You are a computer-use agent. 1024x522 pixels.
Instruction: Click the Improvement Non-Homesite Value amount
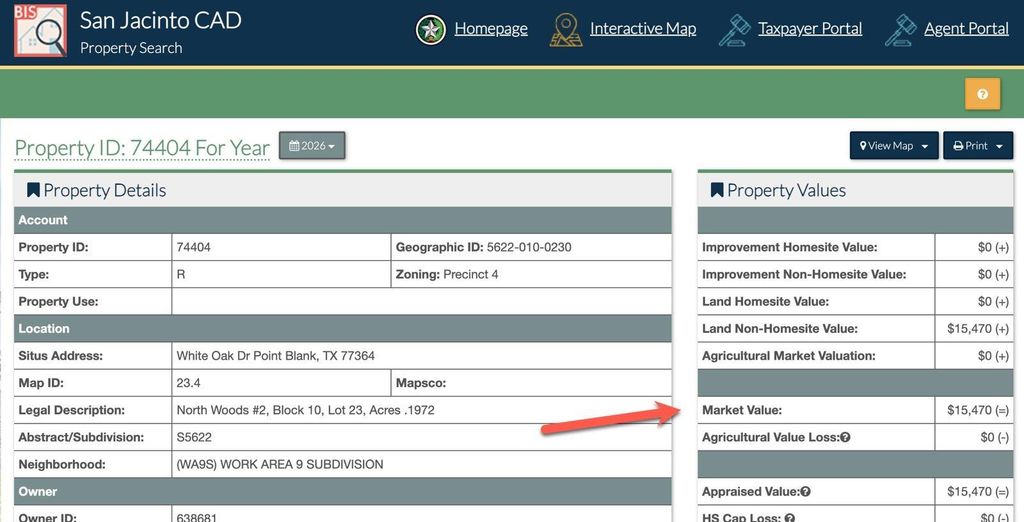[x=993, y=274]
